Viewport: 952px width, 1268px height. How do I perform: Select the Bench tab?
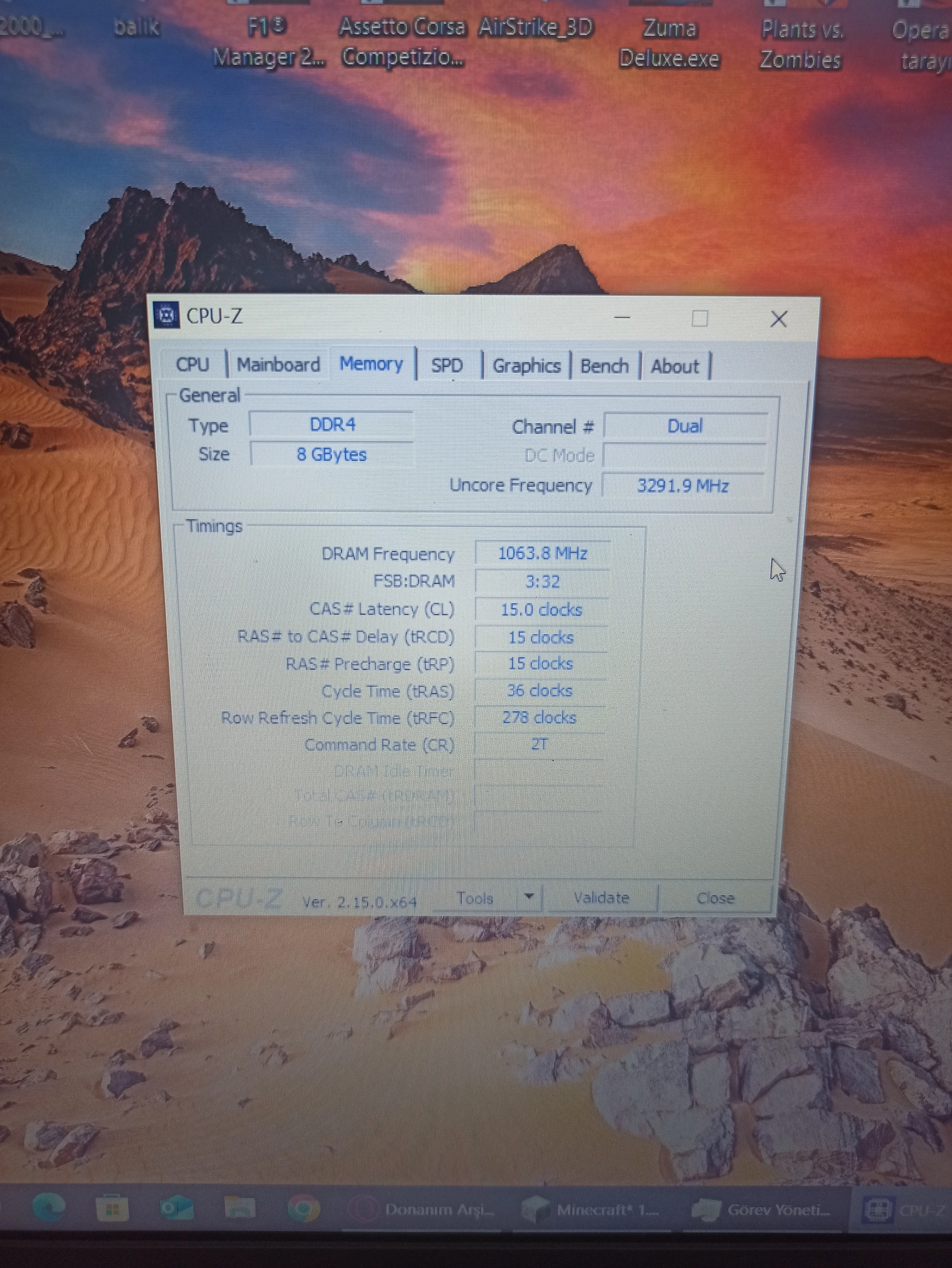pyautogui.click(x=604, y=366)
